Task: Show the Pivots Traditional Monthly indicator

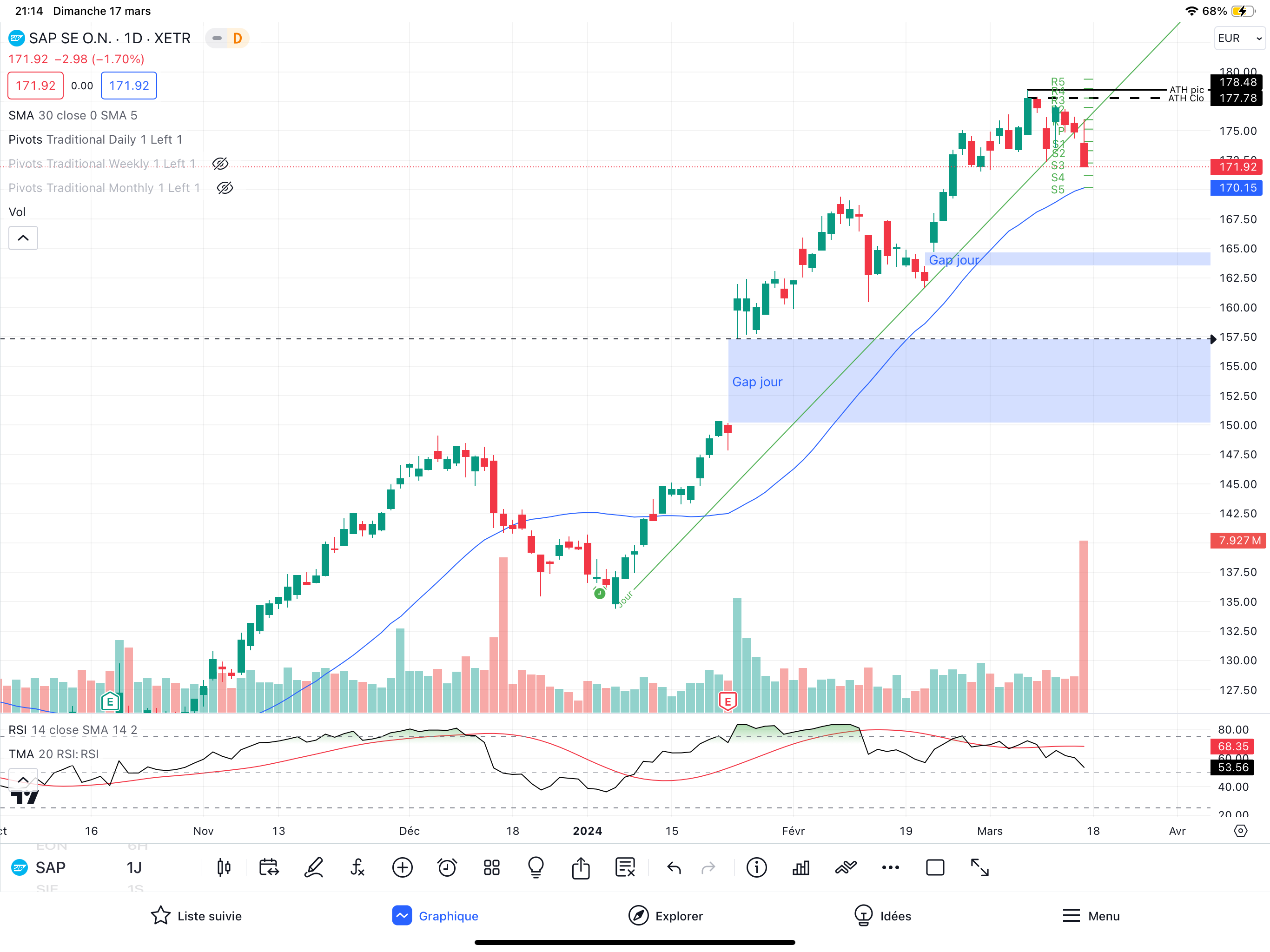Action: [x=225, y=188]
